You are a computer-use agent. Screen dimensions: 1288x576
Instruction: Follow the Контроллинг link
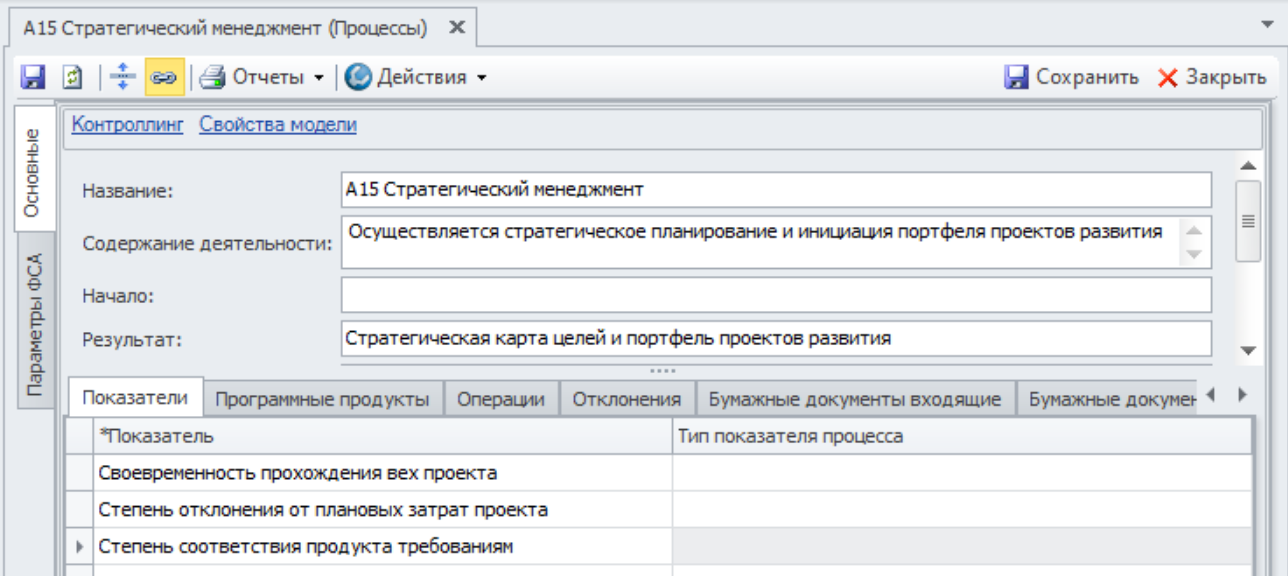point(128,125)
